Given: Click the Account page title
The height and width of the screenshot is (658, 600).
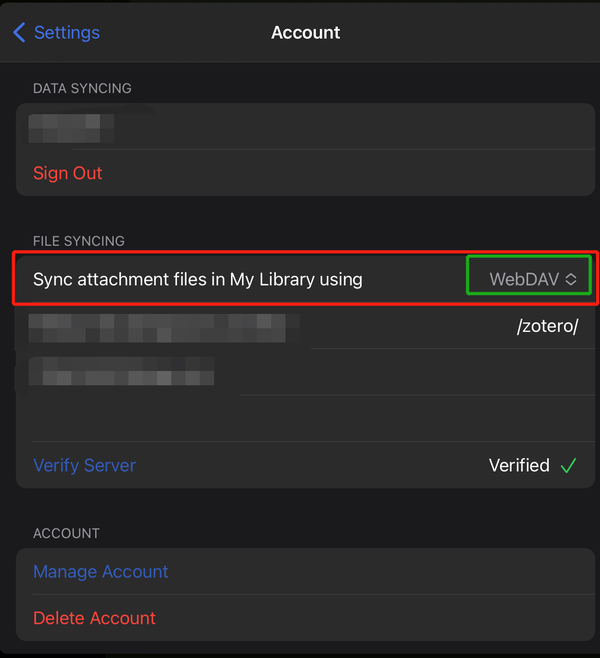Looking at the screenshot, I should (x=305, y=32).
